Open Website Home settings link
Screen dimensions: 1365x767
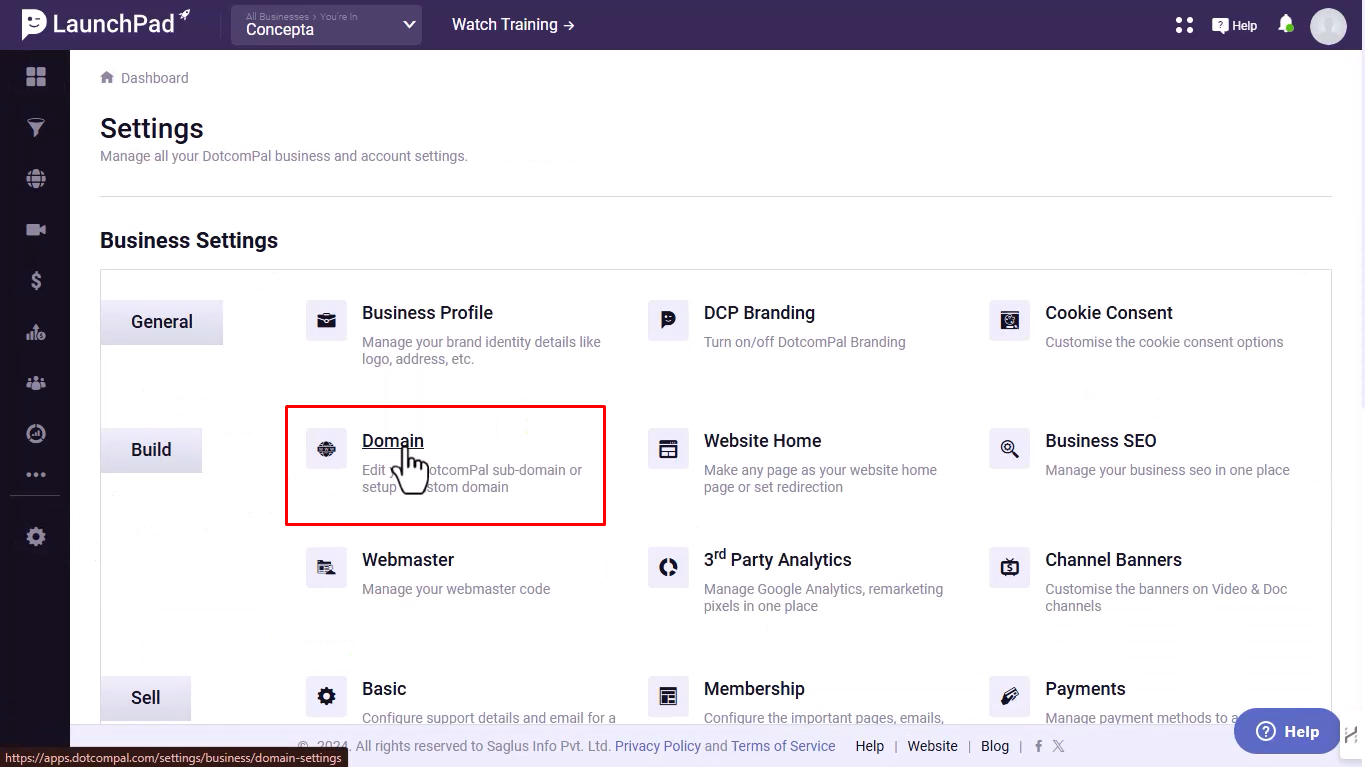pyautogui.click(x=762, y=441)
